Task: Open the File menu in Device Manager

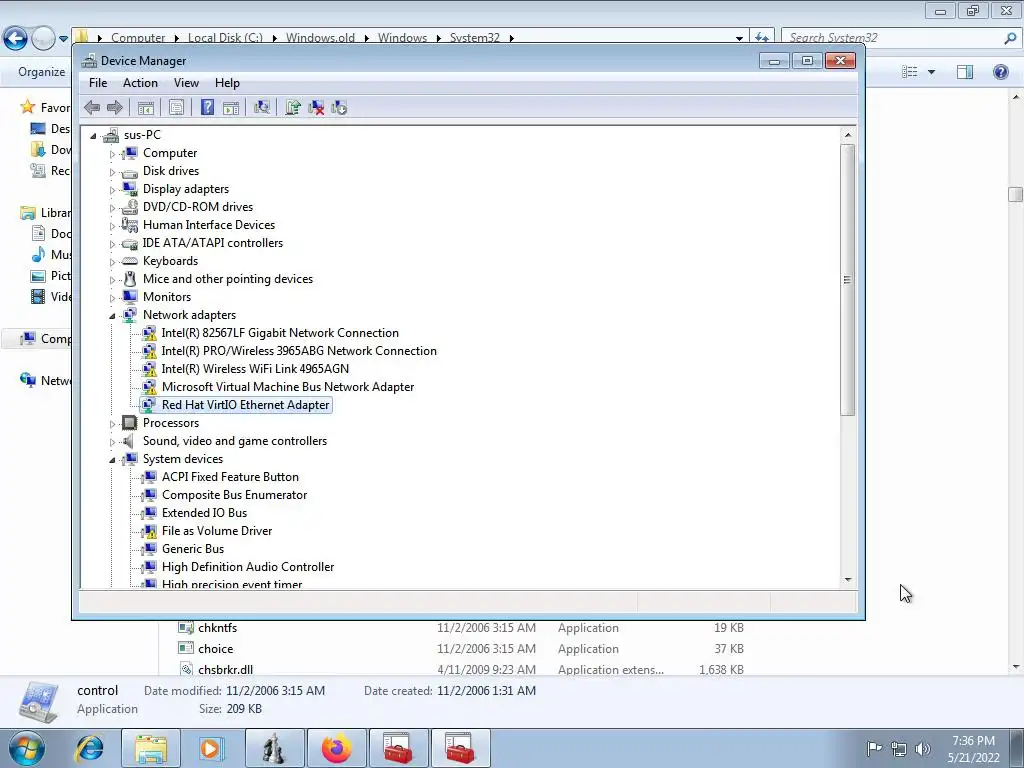Action: click(98, 83)
